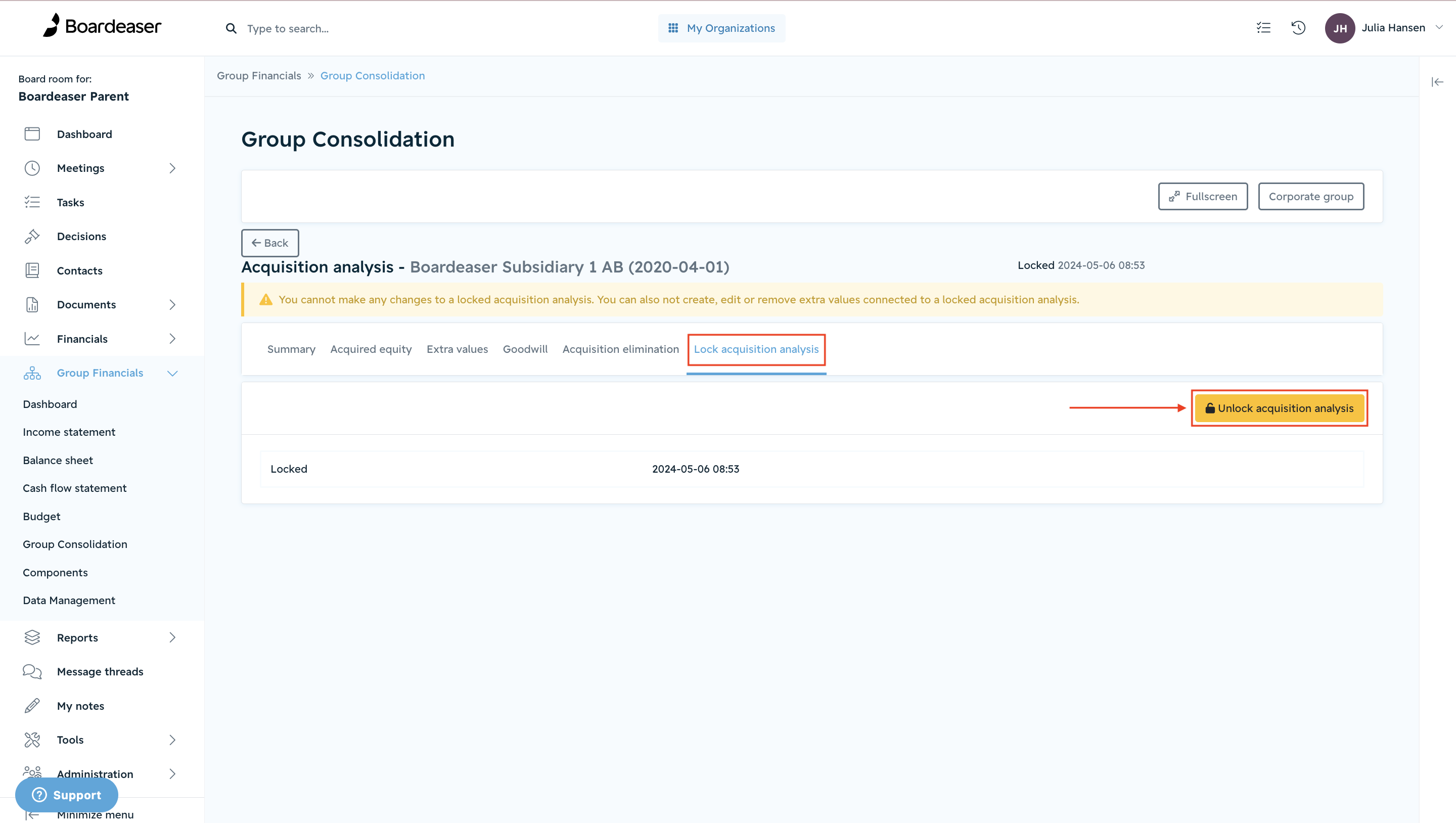The image size is (1456, 823).
Task: Switch to the Extra values tab
Action: tap(457, 349)
